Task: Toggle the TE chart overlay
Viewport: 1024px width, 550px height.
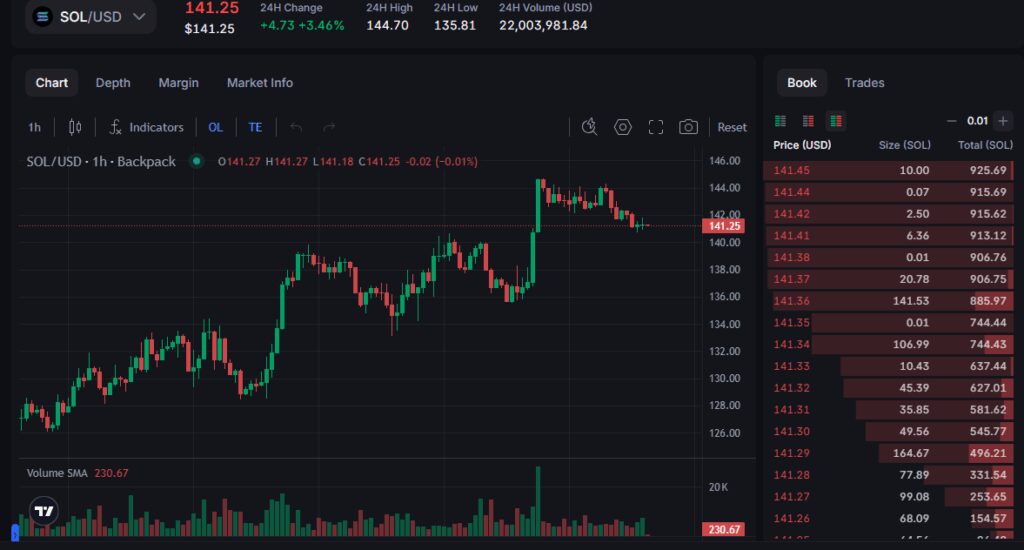Action: click(255, 127)
